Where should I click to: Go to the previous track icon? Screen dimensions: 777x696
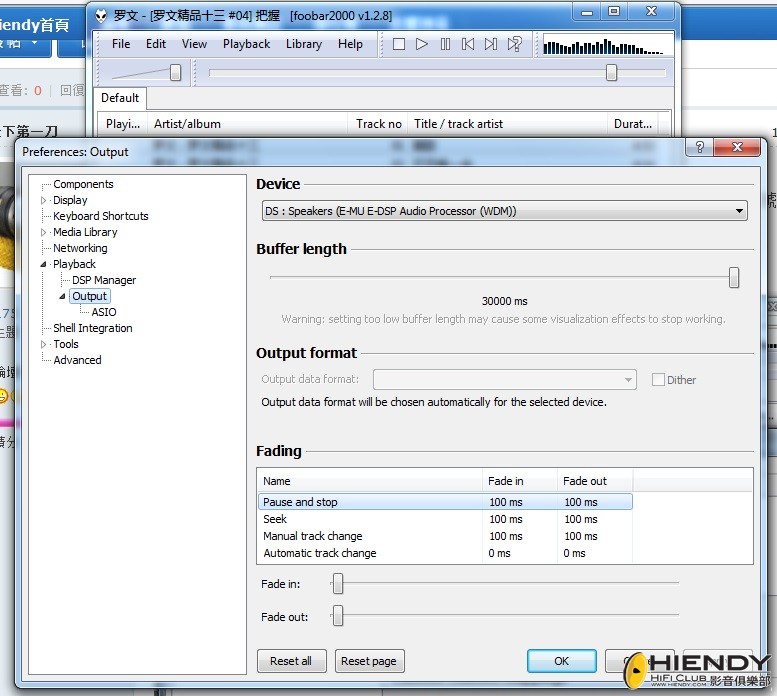pyautogui.click(x=468, y=44)
